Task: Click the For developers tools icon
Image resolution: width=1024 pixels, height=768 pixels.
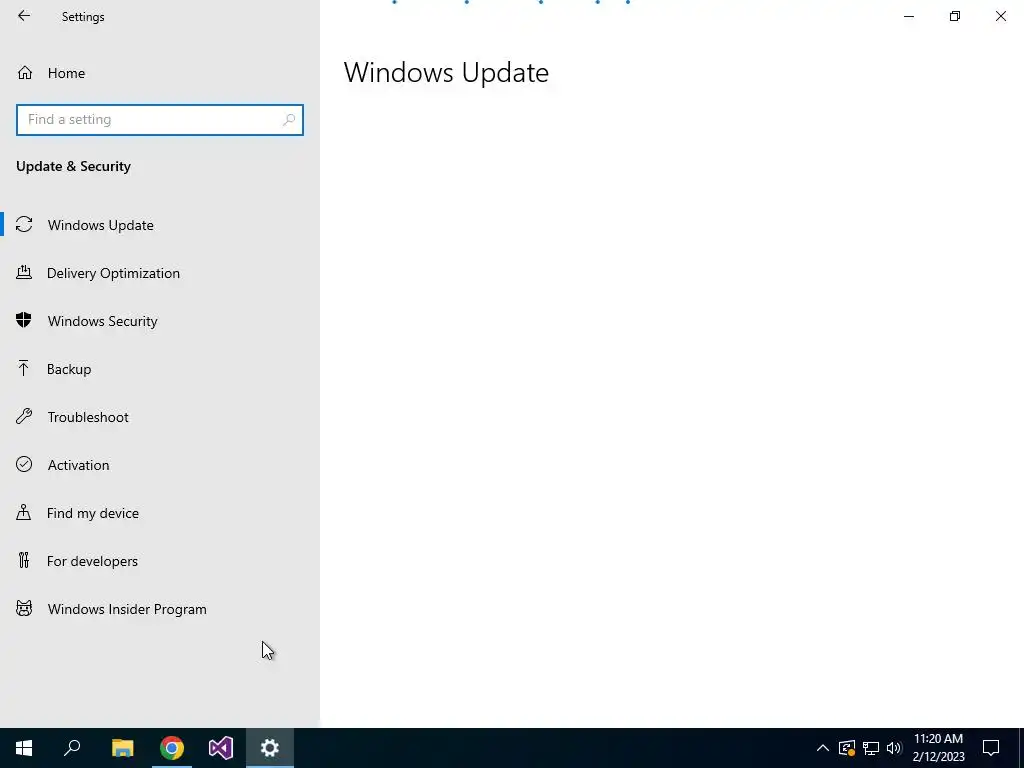Action: [24, 560]
